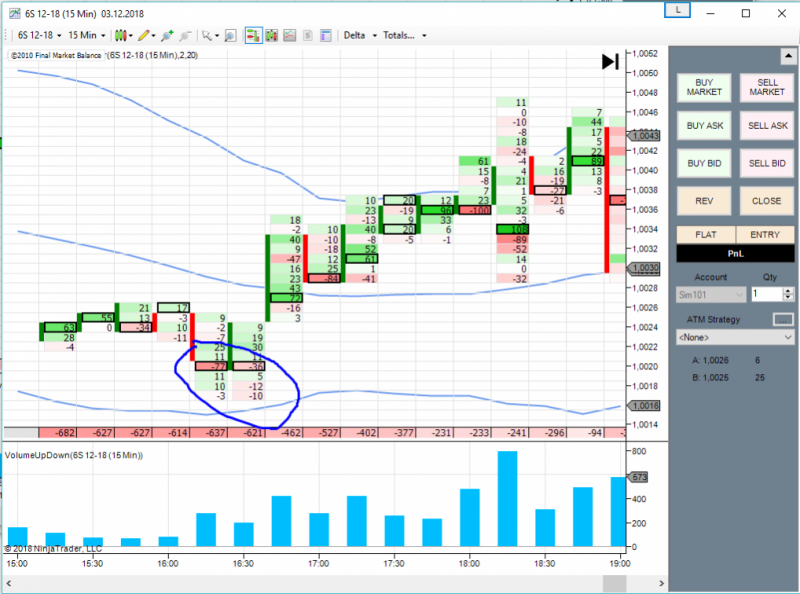This screenshot has width=800, height=594.
Task: Open the Indicators chart icon
Action: pos(289,35)
